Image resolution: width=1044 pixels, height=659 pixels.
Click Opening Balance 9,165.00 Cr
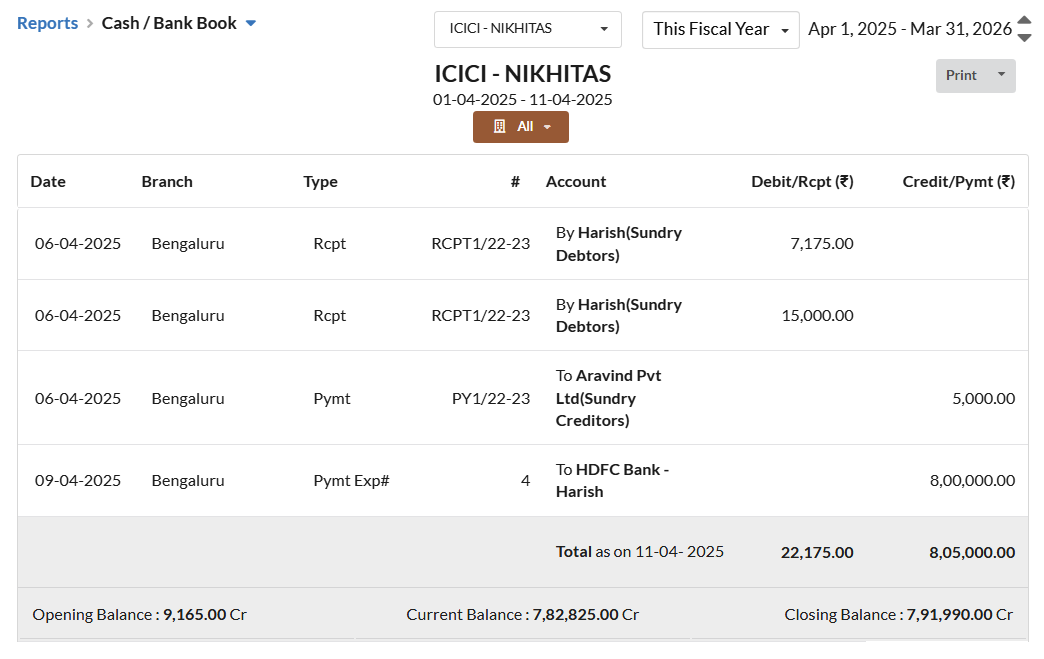click(x=139, y=614)
